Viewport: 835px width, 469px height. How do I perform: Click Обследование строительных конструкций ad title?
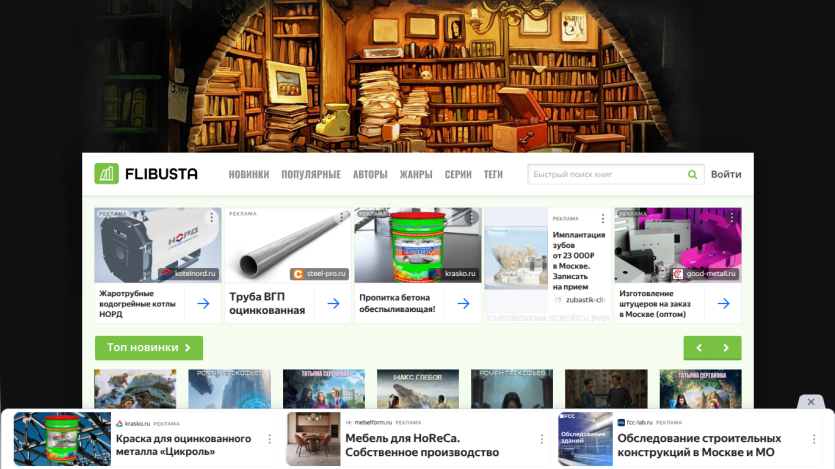tap(699, 445)
